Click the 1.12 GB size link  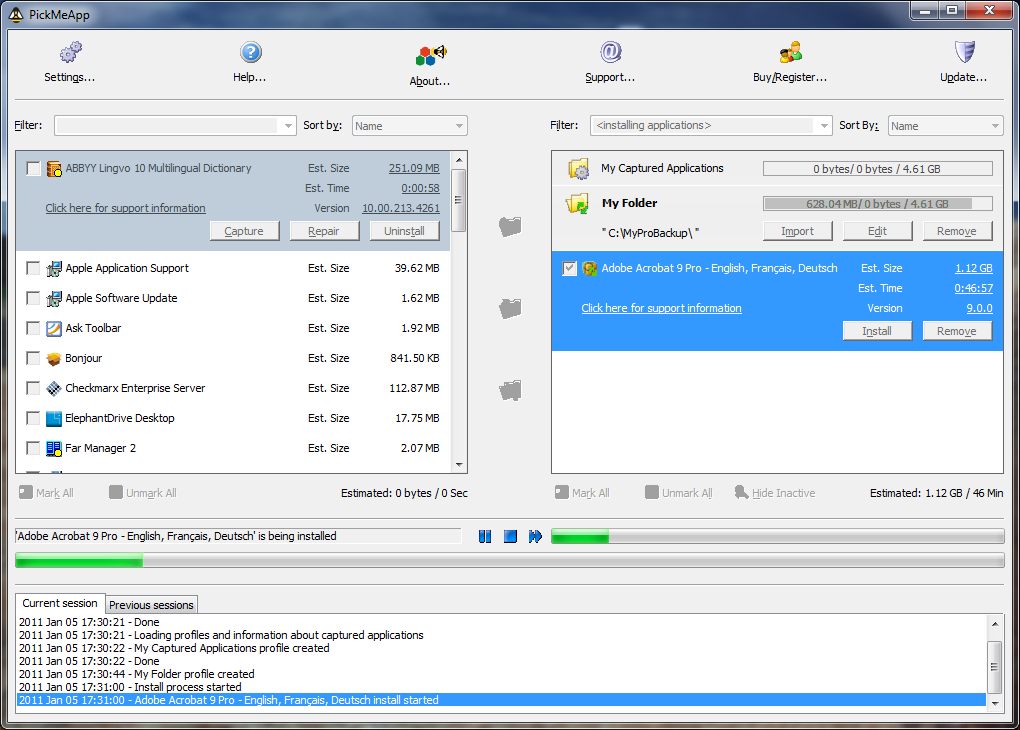click(974, 268)
